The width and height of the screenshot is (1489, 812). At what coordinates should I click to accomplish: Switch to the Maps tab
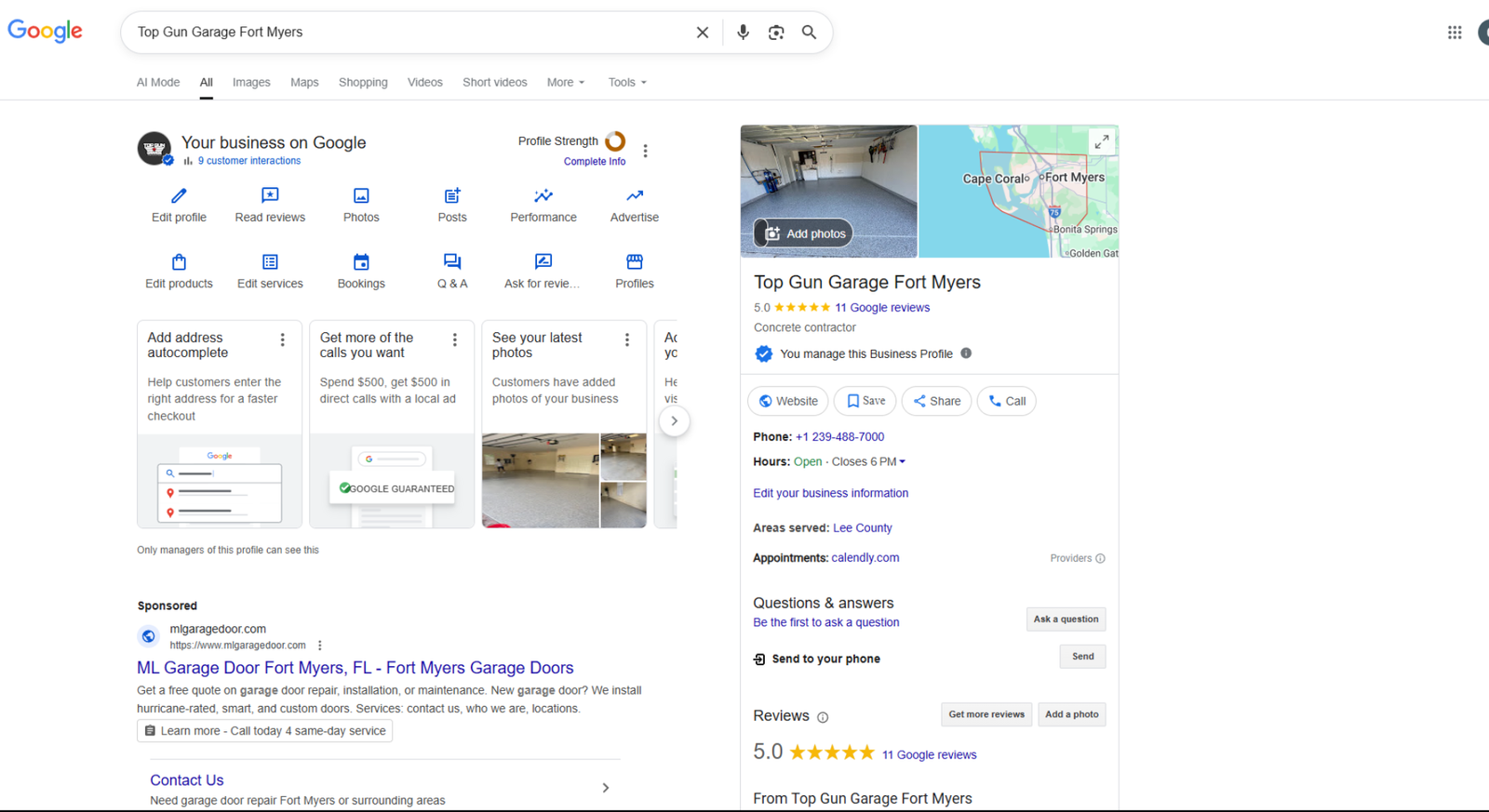point(304,83)
